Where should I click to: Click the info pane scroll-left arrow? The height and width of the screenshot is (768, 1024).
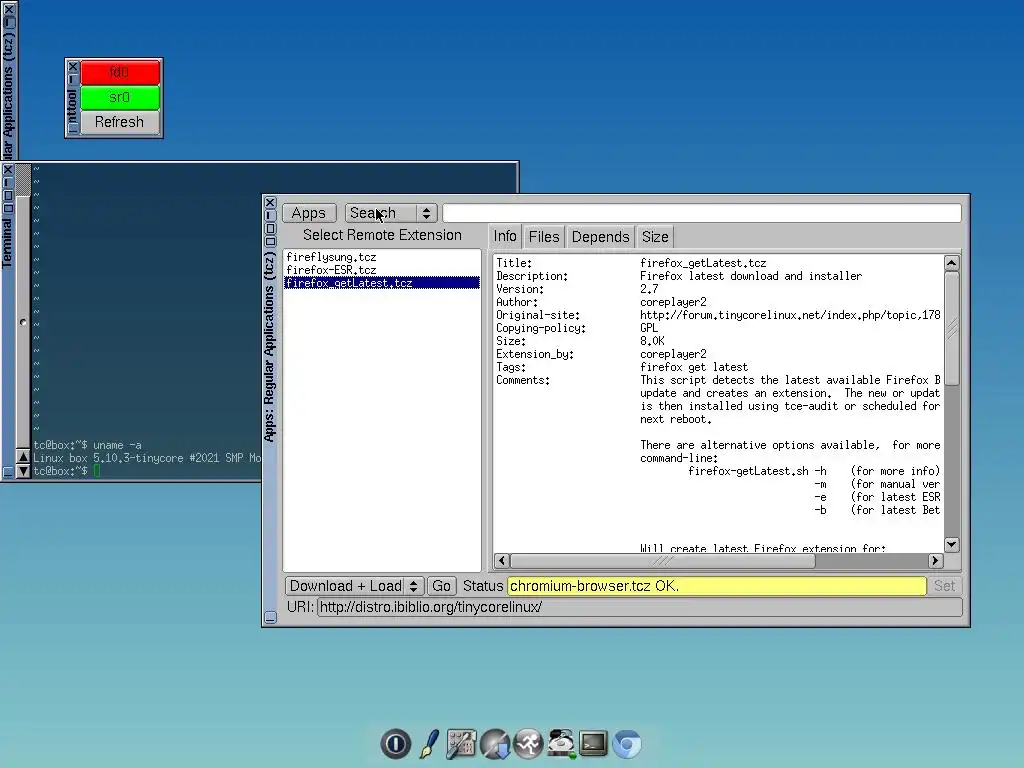[502, 560]
